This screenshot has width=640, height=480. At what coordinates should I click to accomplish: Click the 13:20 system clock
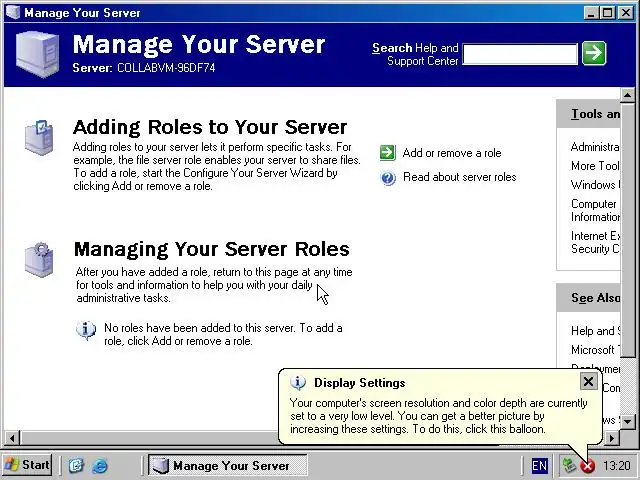coord(617,466)
